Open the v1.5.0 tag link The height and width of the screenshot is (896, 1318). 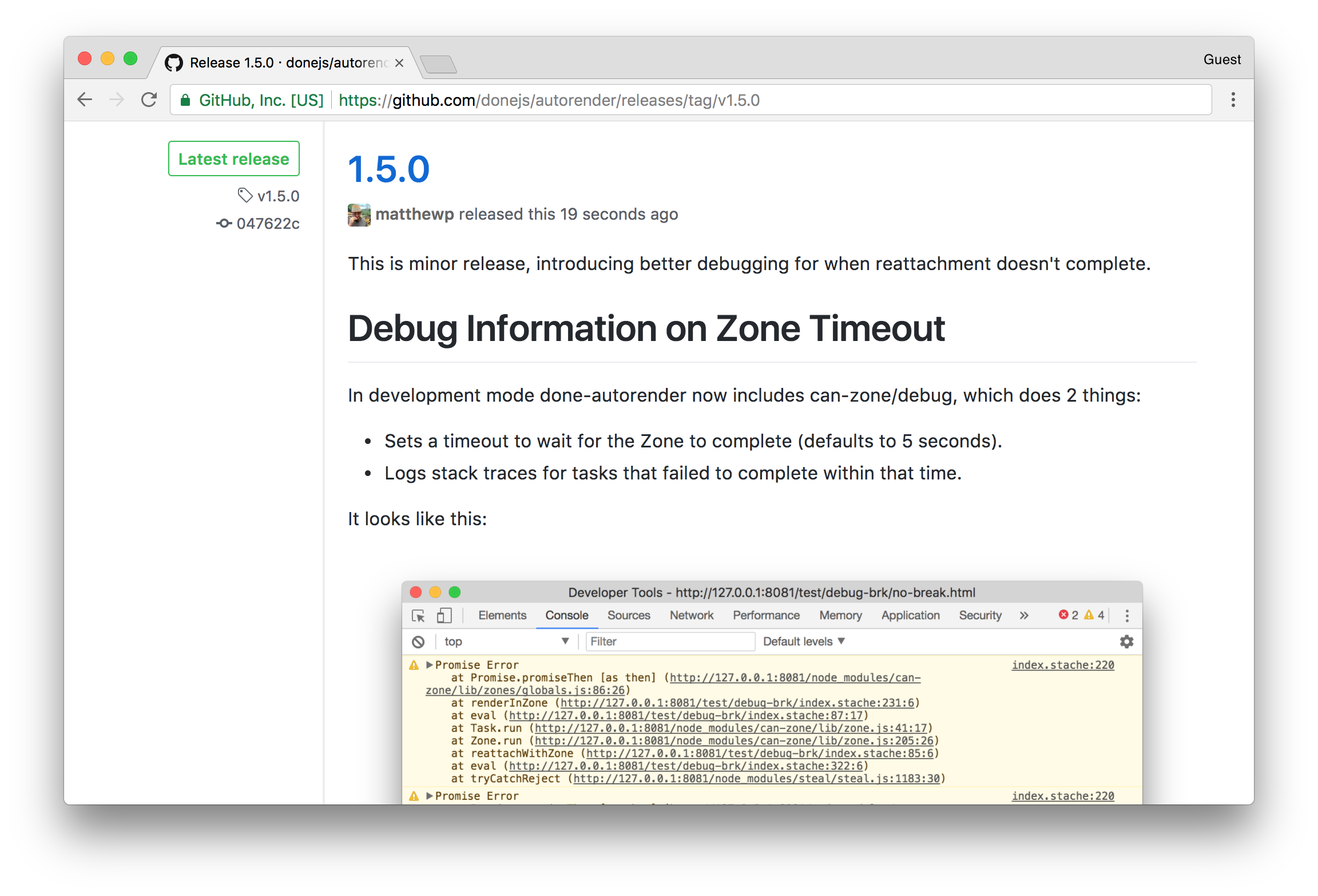[278, 196]
